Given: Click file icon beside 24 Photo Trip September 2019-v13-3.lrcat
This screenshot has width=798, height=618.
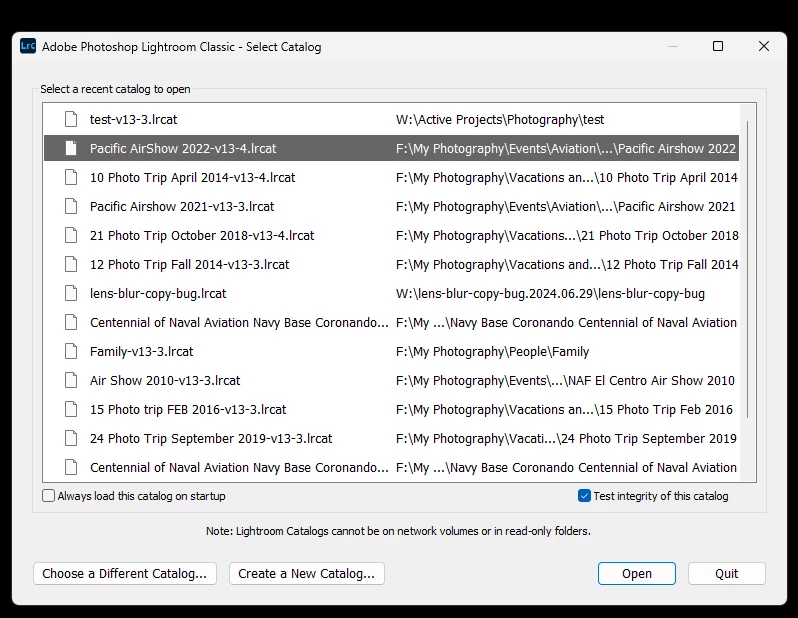Looking at the screenshot, I should [71, 438].
